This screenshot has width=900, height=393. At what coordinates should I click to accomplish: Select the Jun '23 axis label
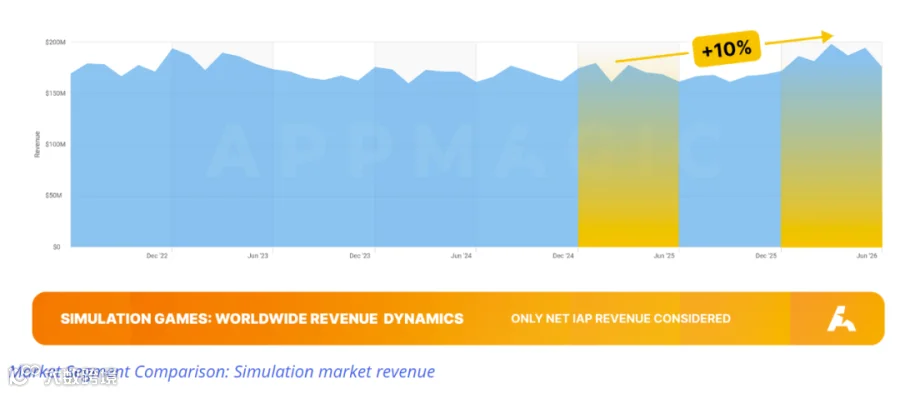258,256
